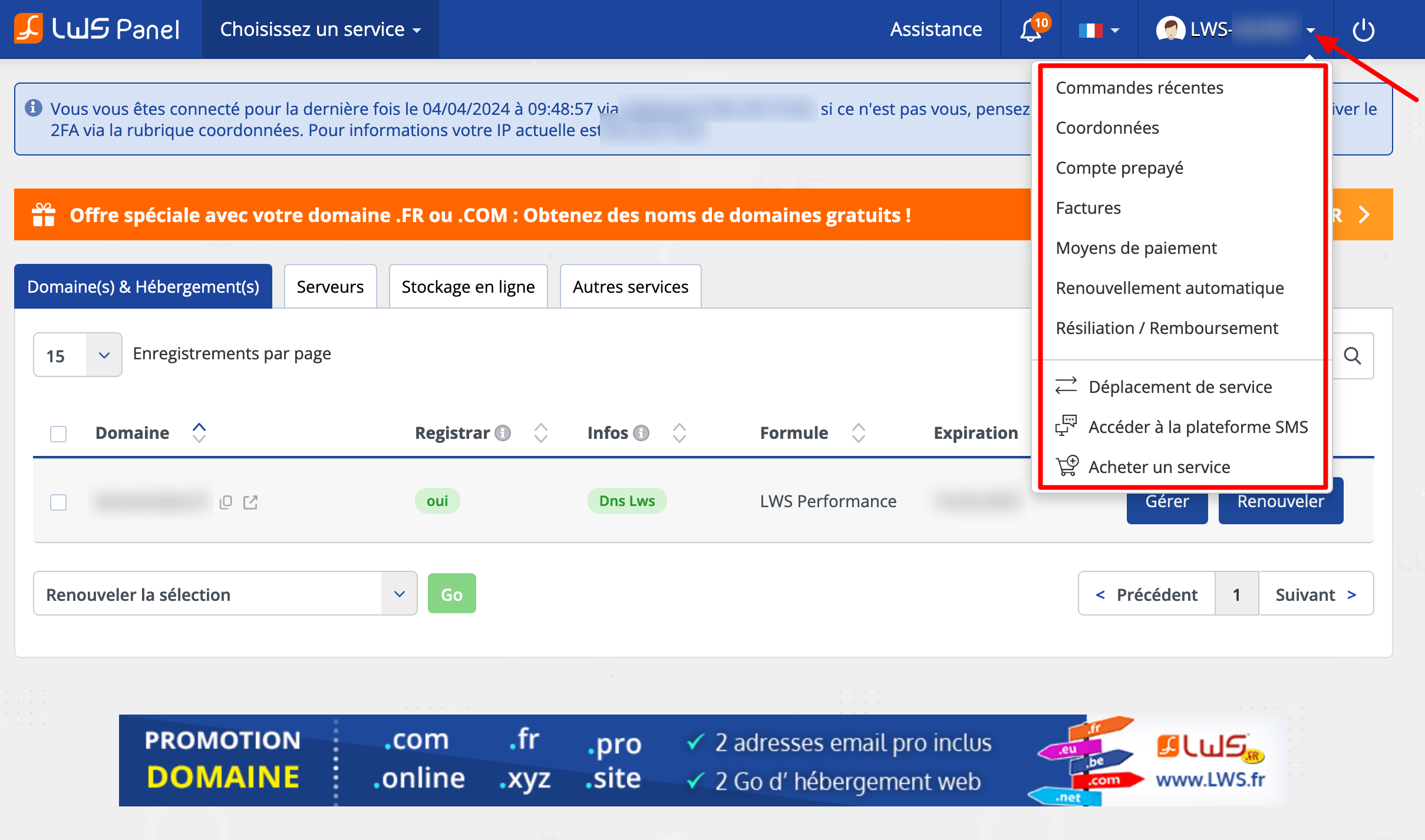
Task: Open the language dropdown arrow
Action: [x=1115, y=30]
